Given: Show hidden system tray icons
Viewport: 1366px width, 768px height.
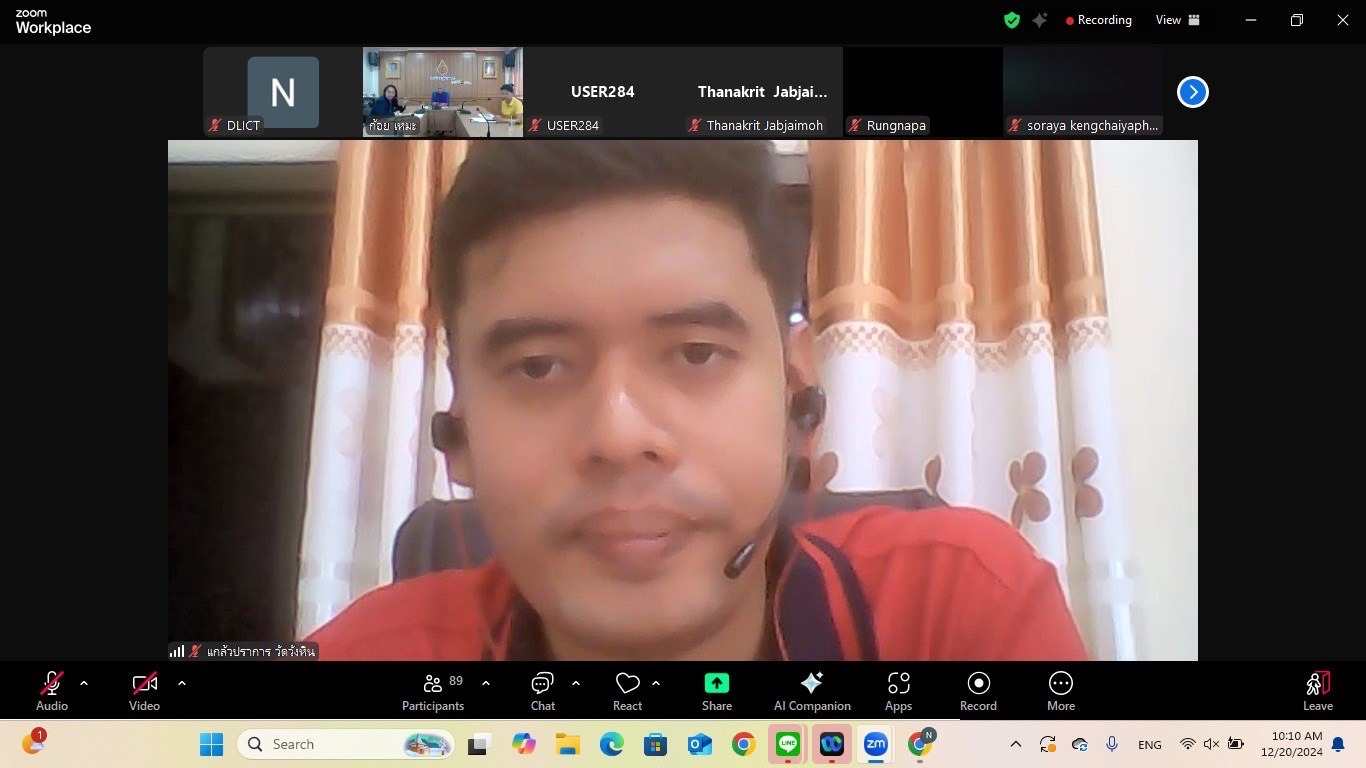Looking at the screenshot, I should (1016, 744).
